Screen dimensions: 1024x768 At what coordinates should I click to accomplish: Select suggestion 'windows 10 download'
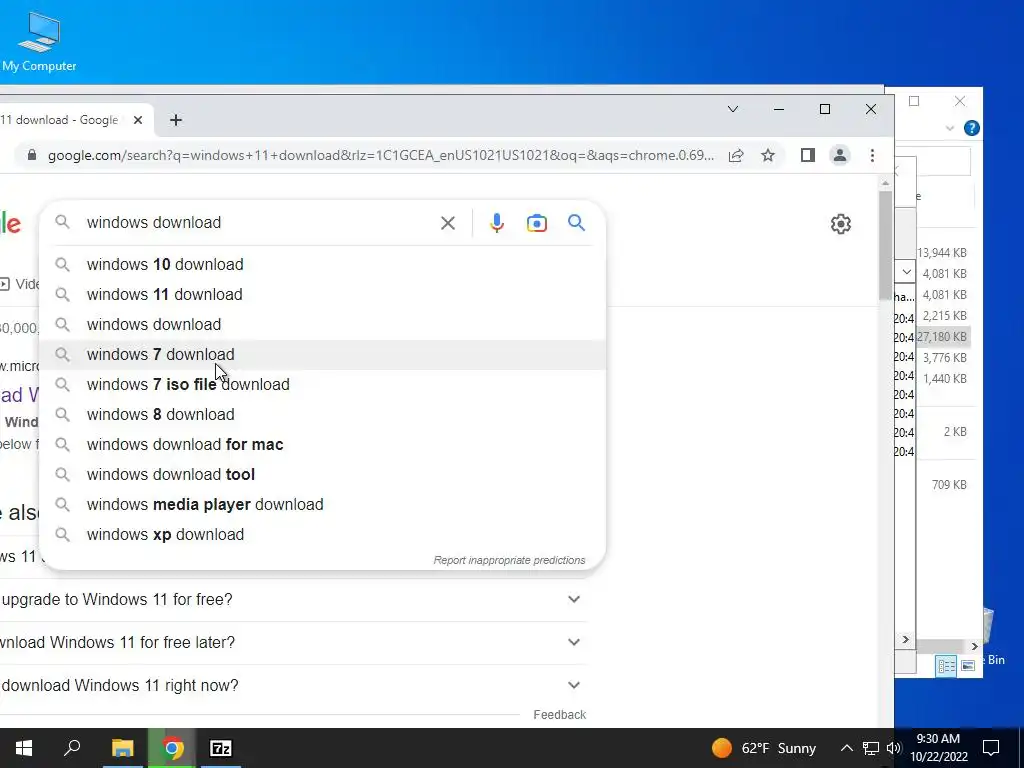pos(323,264)
